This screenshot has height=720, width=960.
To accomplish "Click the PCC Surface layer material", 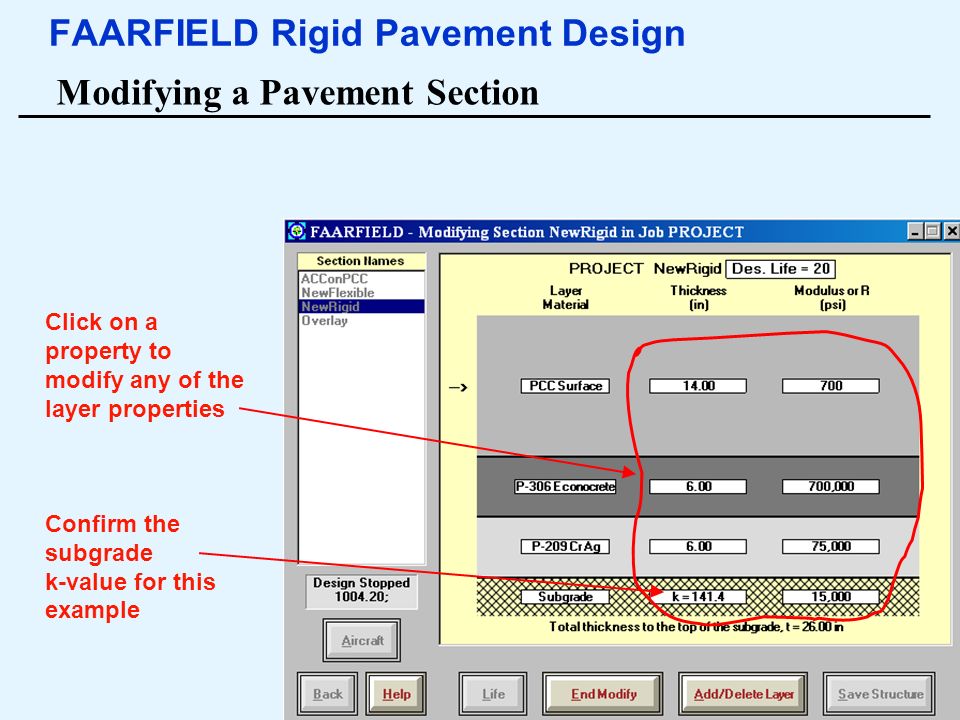I will tap(565, 386).
